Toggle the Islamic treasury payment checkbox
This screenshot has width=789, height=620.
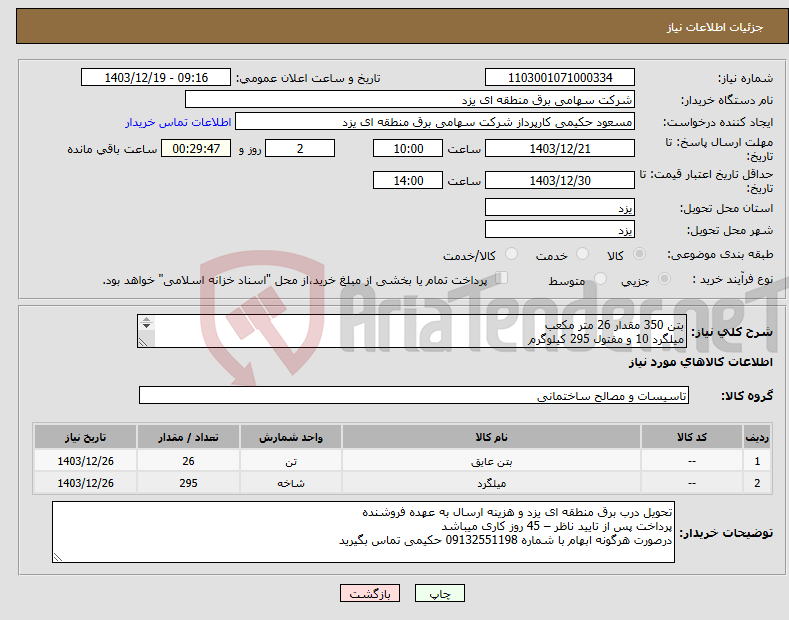pos(502,278)
